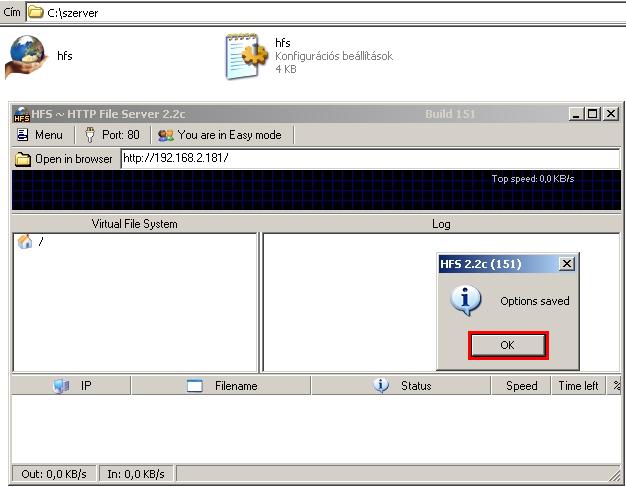The image size is (626, 487).
Task: Click the Speed column header
Action: tap(521, 386)
